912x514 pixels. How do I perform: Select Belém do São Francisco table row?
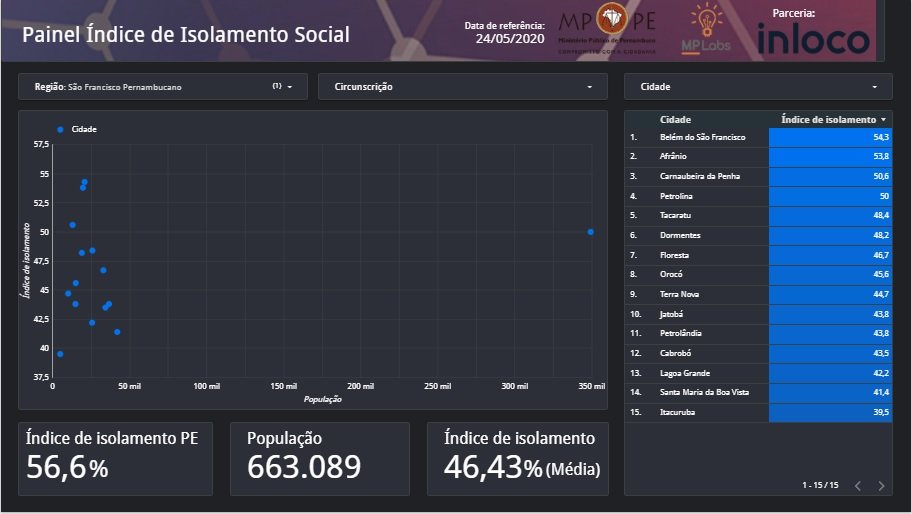pos(702,136)
